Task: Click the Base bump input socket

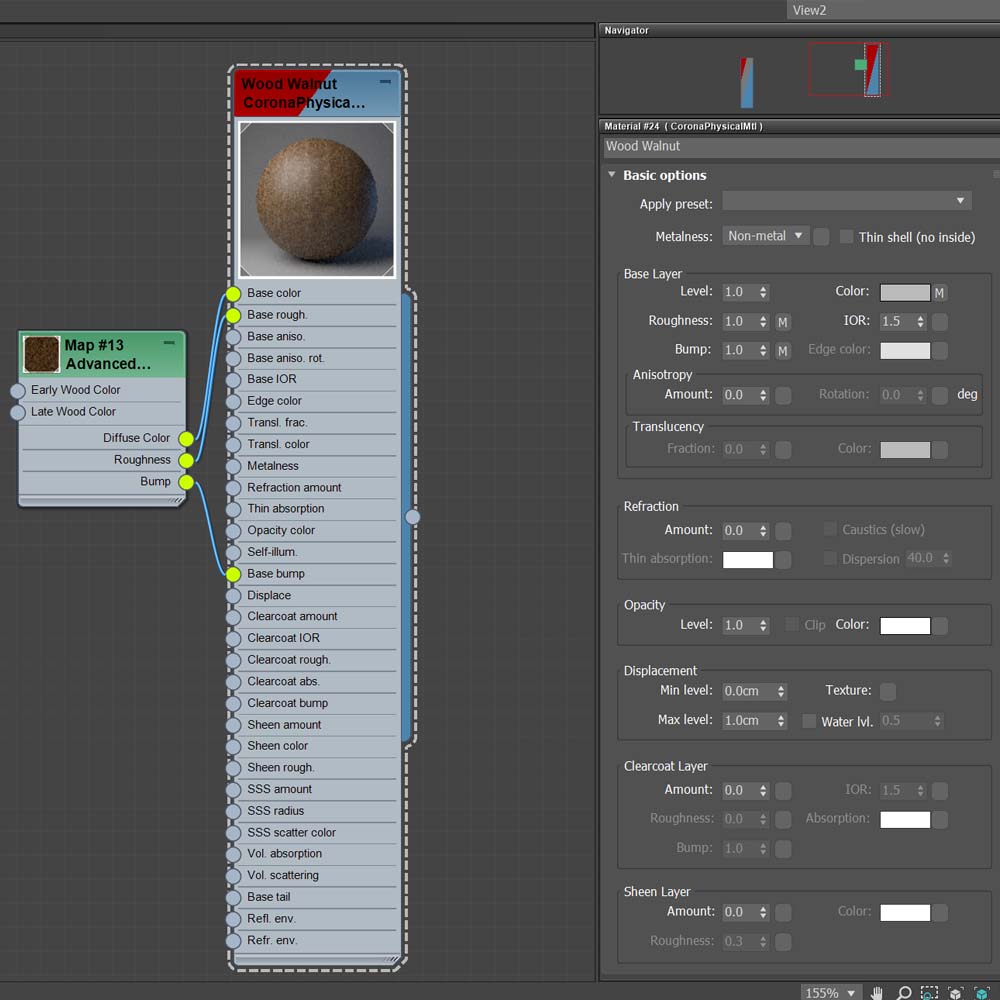Action: [233, 574]
